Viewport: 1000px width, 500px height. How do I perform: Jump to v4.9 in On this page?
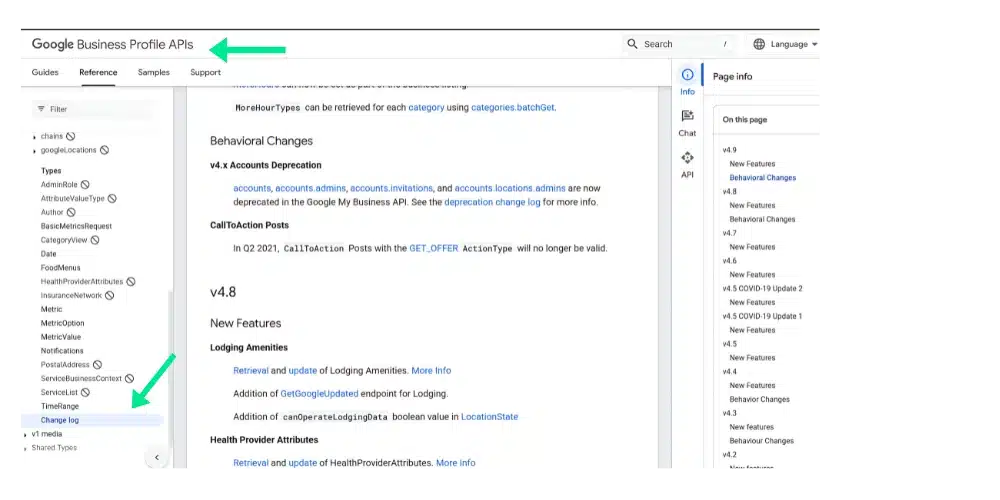coord(729,150)
